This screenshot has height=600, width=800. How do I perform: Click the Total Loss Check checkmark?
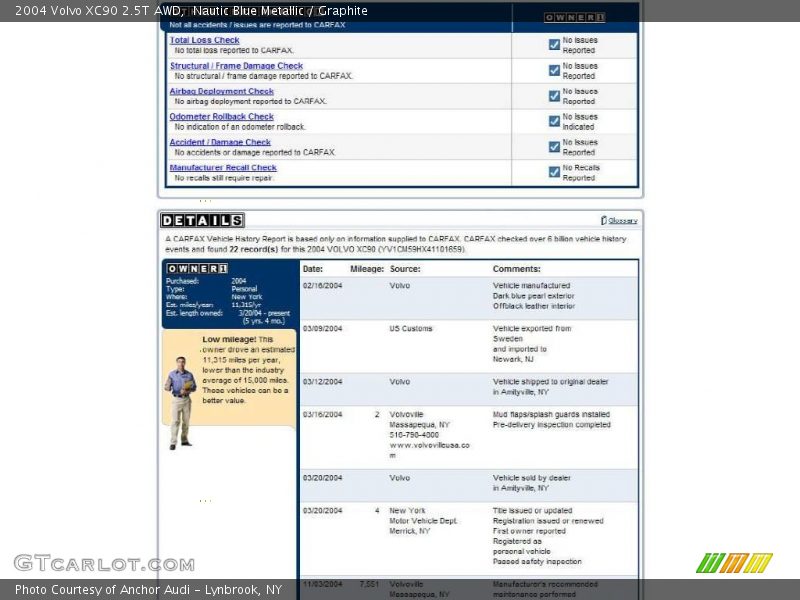[x=554, y=45]
